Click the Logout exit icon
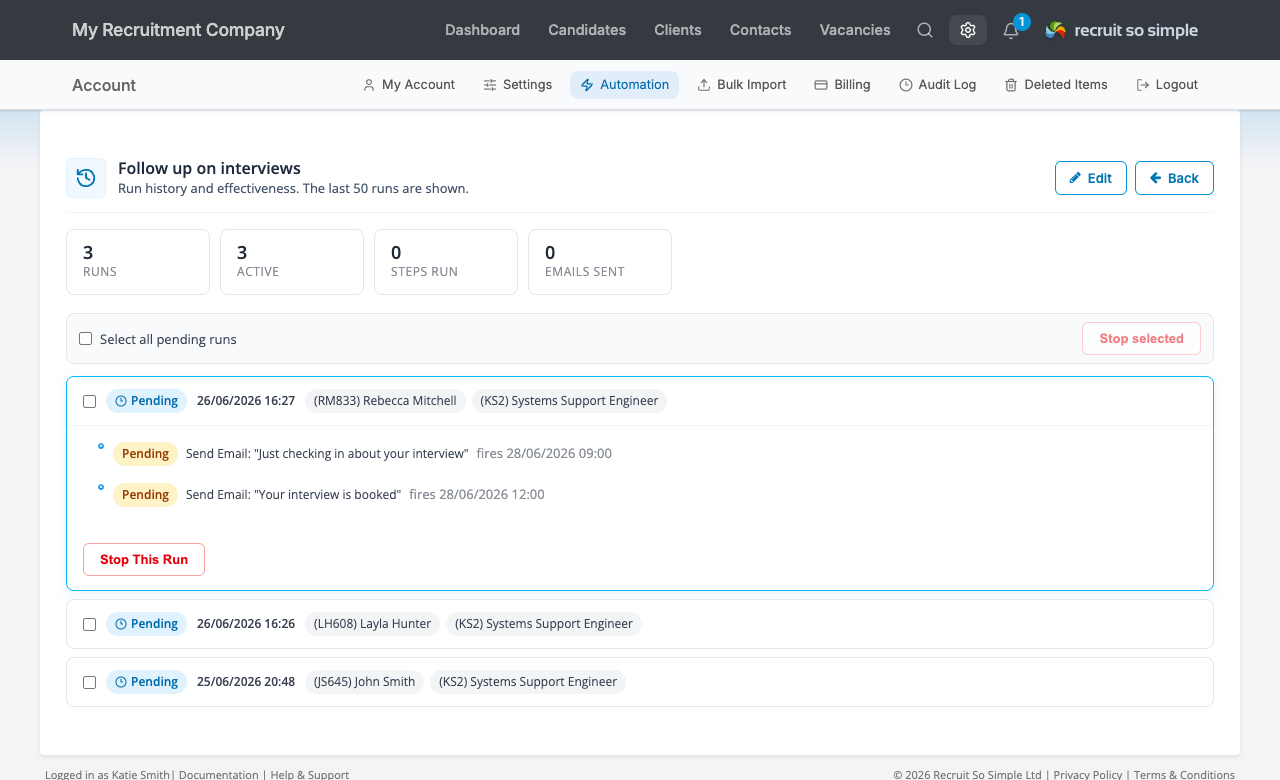 pos(1143,85)
